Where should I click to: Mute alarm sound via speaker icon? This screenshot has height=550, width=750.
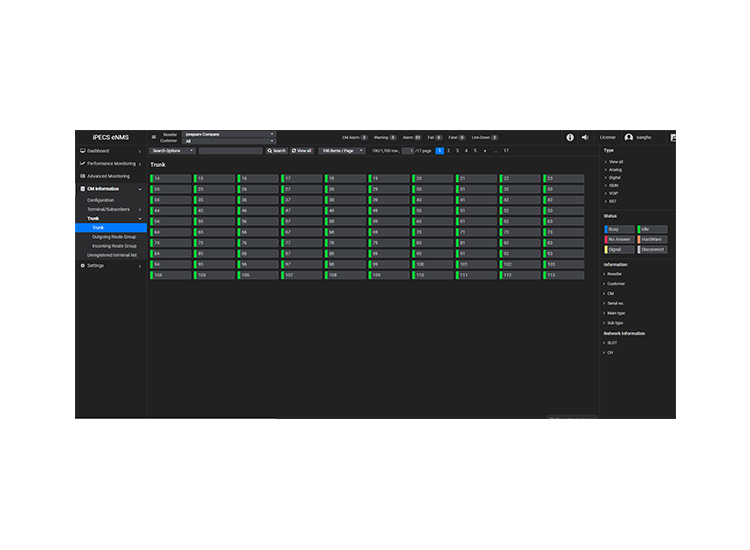point(585,137)
